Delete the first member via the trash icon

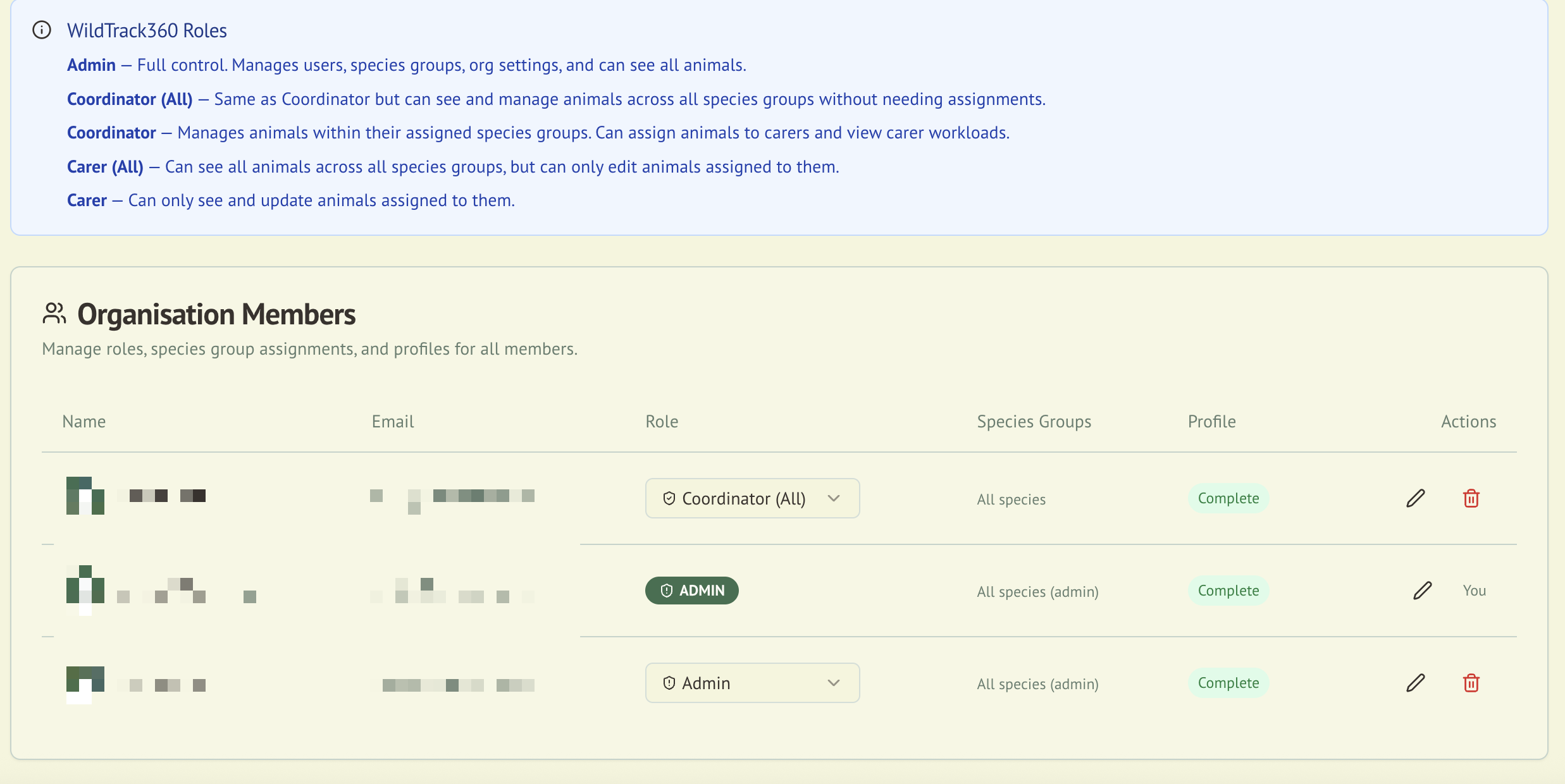pyautogui.click(x=1471, y=498)
